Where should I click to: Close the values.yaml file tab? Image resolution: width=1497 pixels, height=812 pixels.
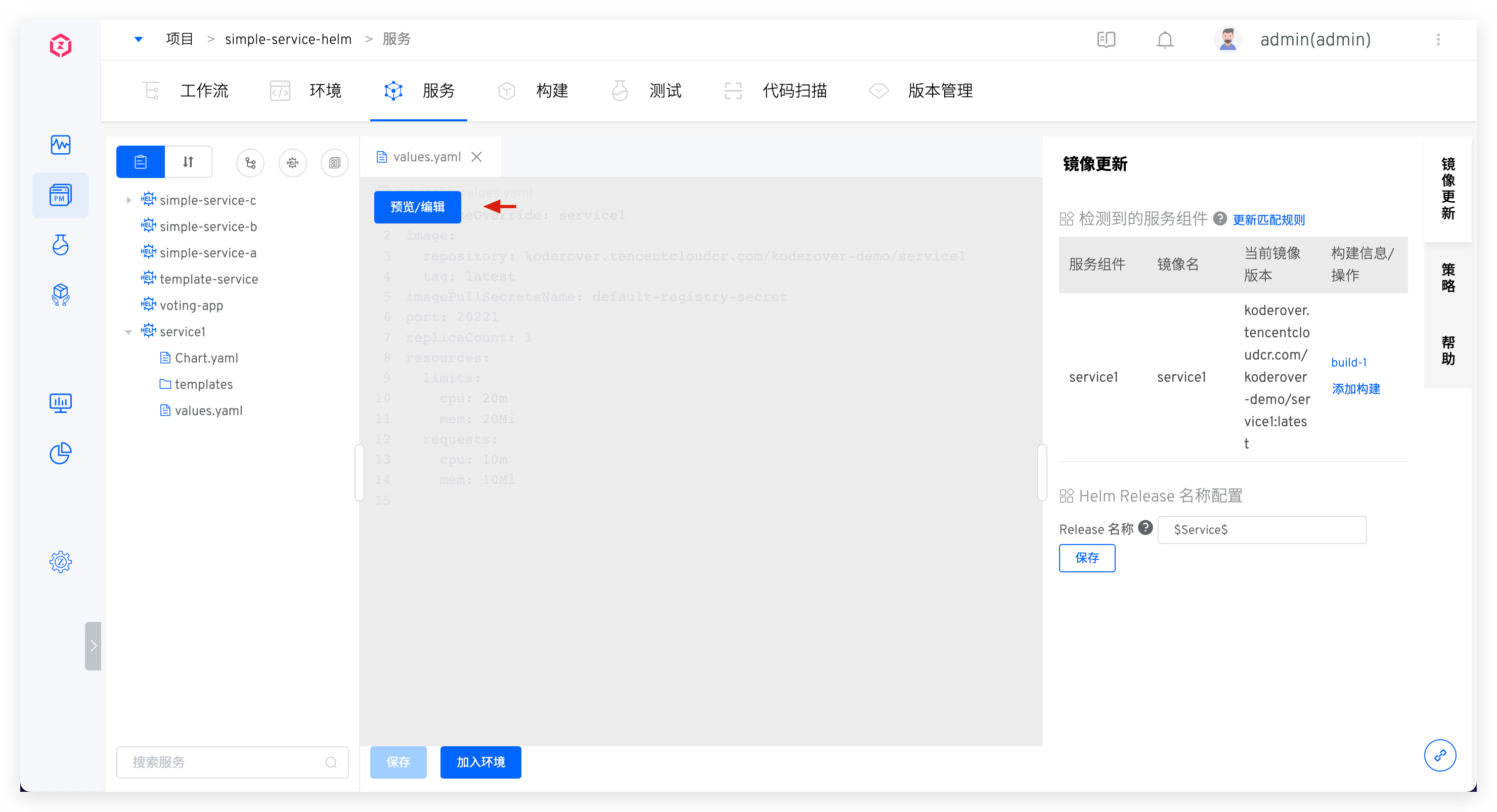(476, 157)
